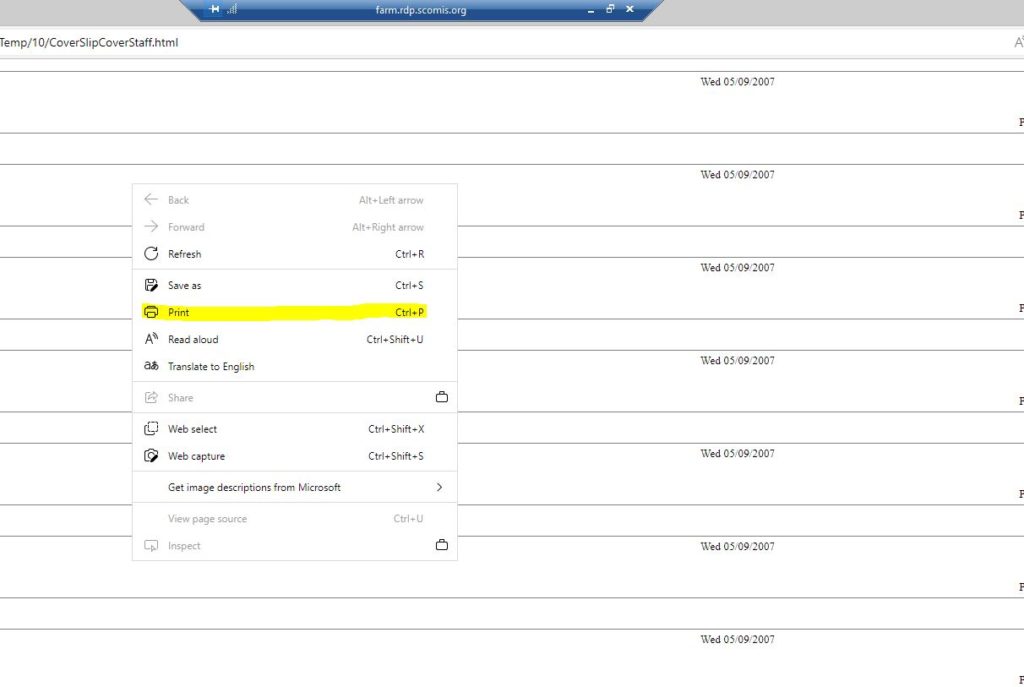Choose Print from the context menu

click(179, 313)
